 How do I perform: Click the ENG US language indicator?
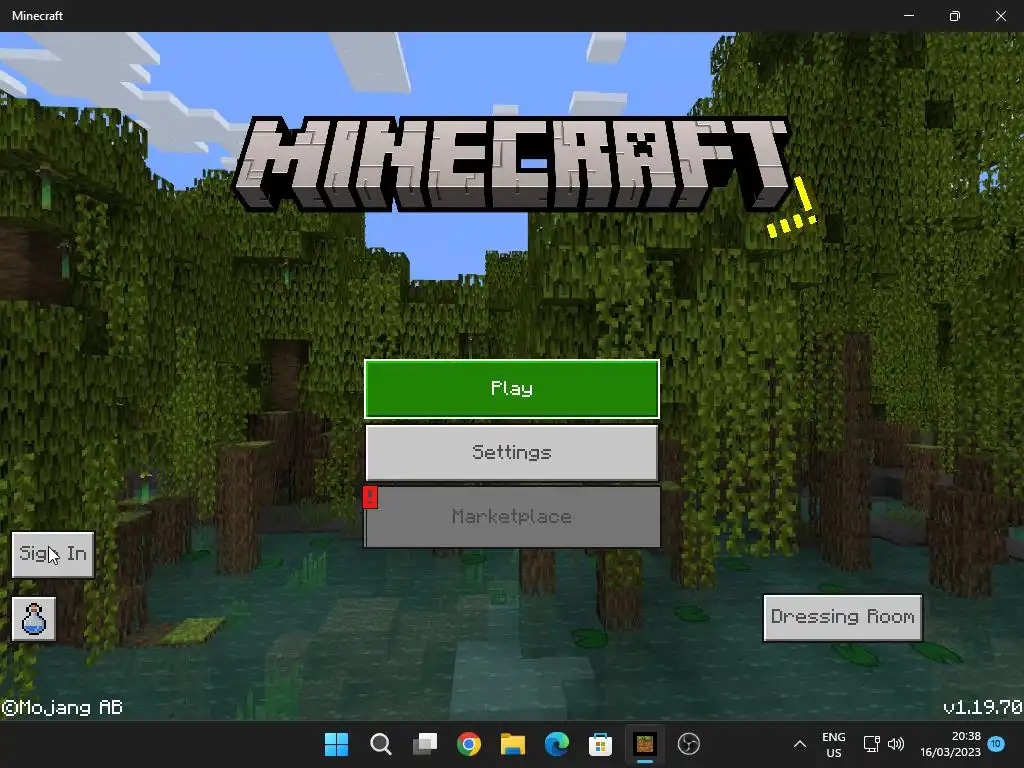[833, 744]
